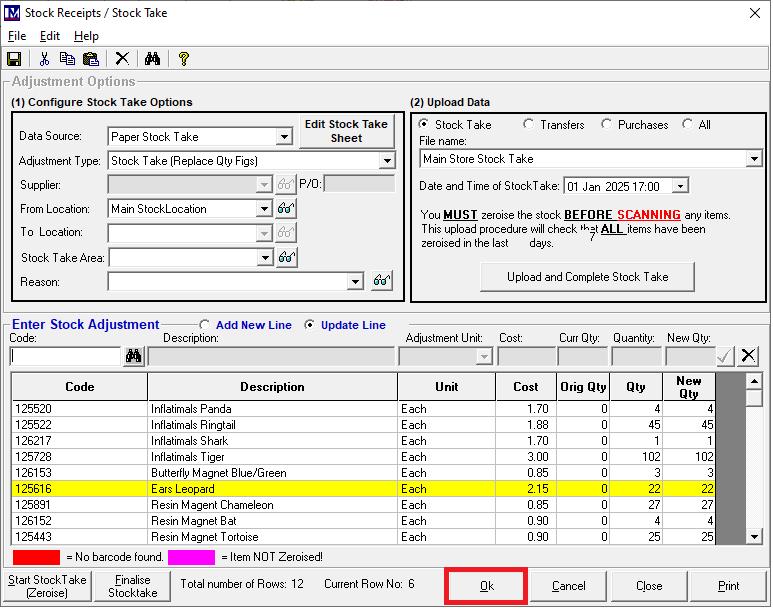Click the Code input field

pyautogui.click(x=65, y=356)
